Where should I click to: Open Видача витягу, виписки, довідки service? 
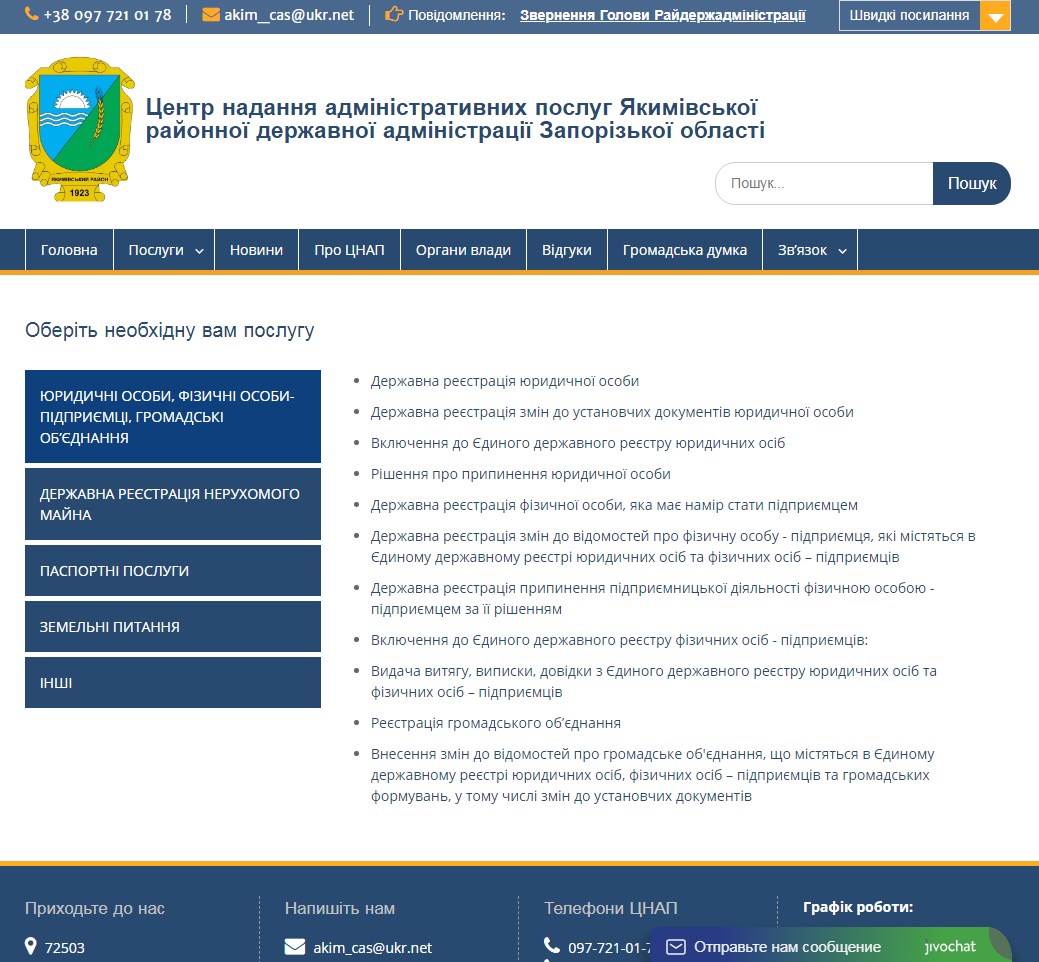pos(654,681)
